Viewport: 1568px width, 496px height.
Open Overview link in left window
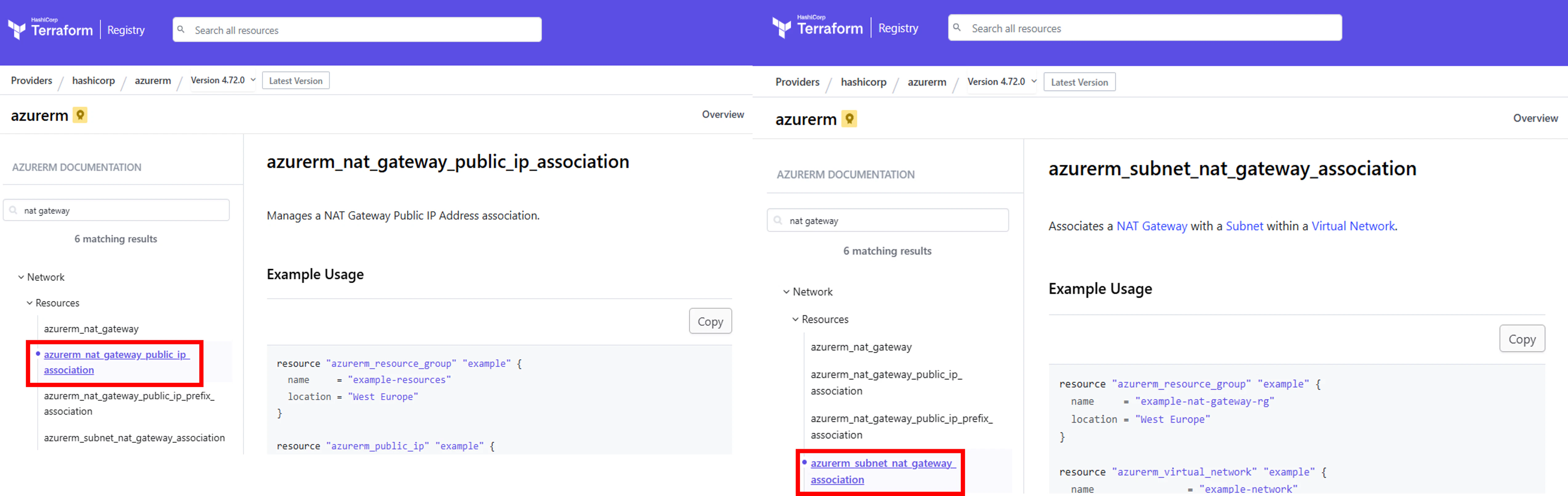click(x=722, y=114)
